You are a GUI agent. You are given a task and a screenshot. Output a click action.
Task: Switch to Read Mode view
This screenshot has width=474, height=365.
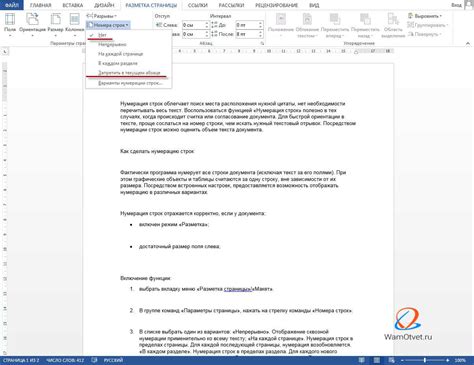(362, 360)
